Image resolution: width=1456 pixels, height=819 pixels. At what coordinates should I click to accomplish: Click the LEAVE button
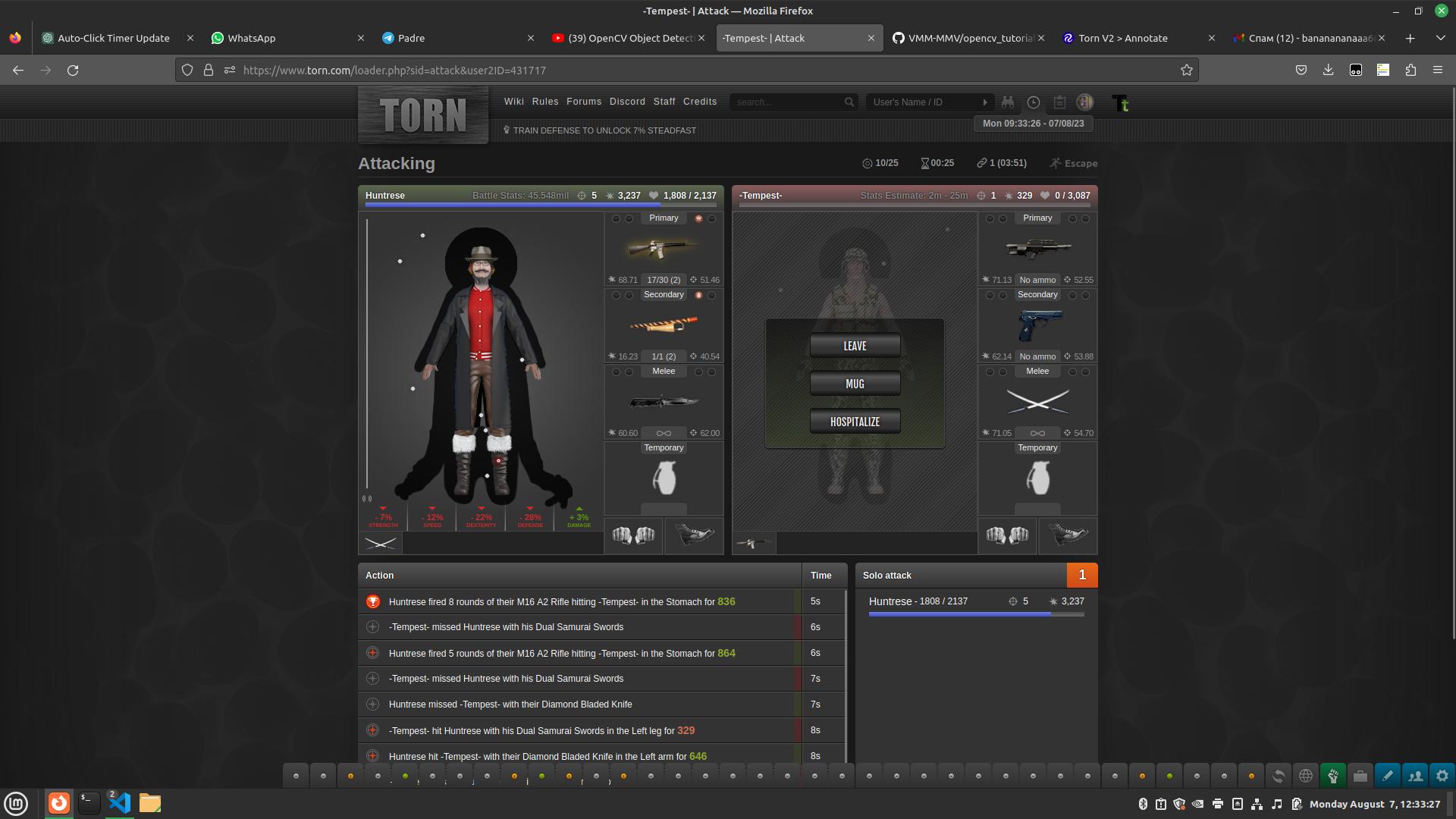click(855, 346)
